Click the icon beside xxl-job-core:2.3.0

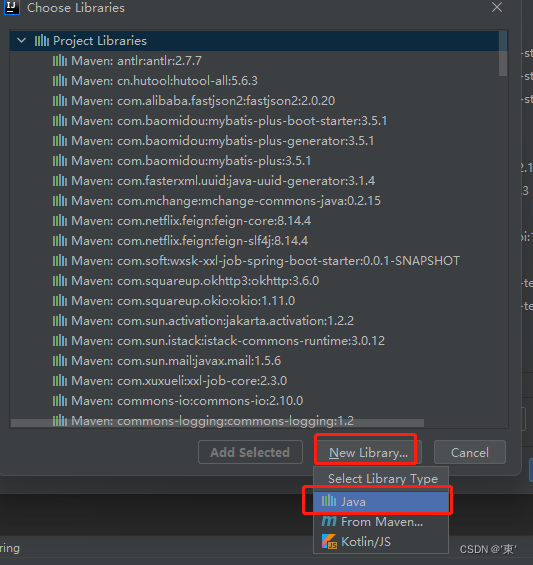(x=60, y=381)
